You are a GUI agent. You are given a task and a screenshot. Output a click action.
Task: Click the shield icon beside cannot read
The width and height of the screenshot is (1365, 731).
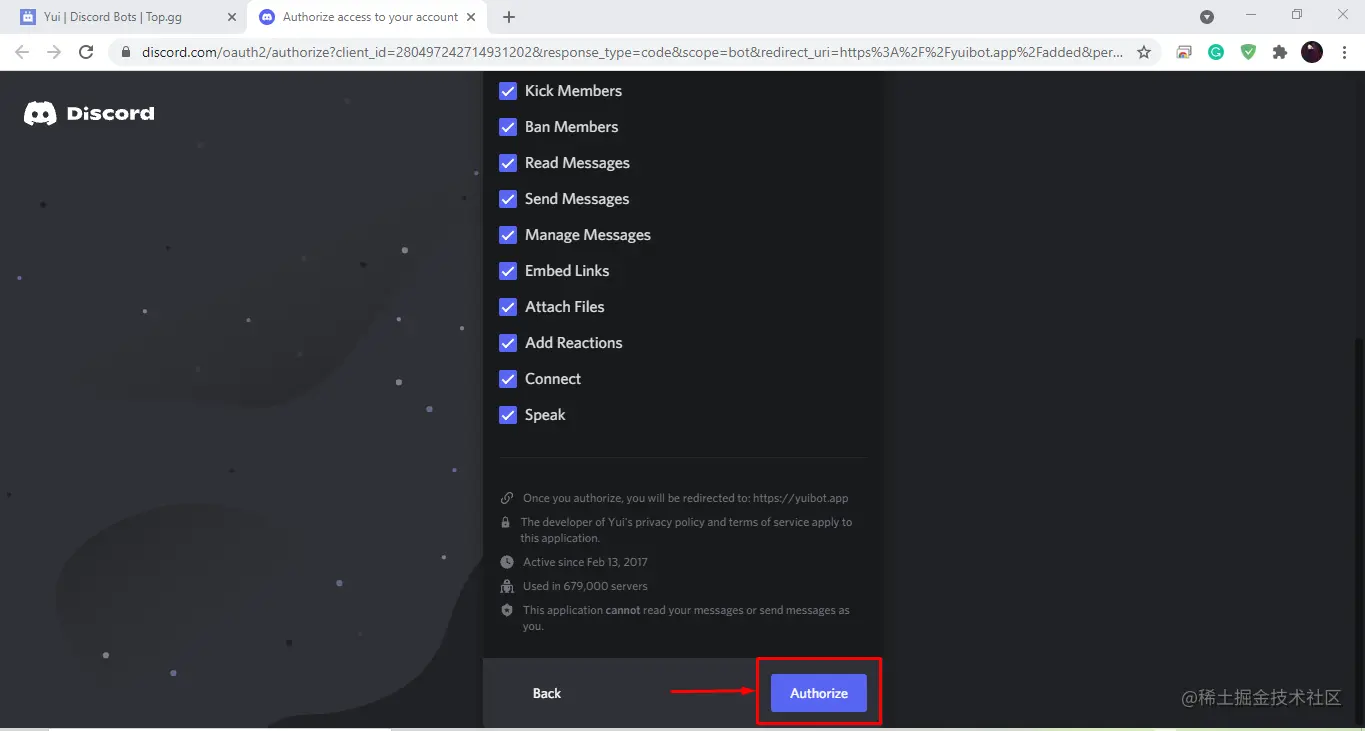point(507,610)
